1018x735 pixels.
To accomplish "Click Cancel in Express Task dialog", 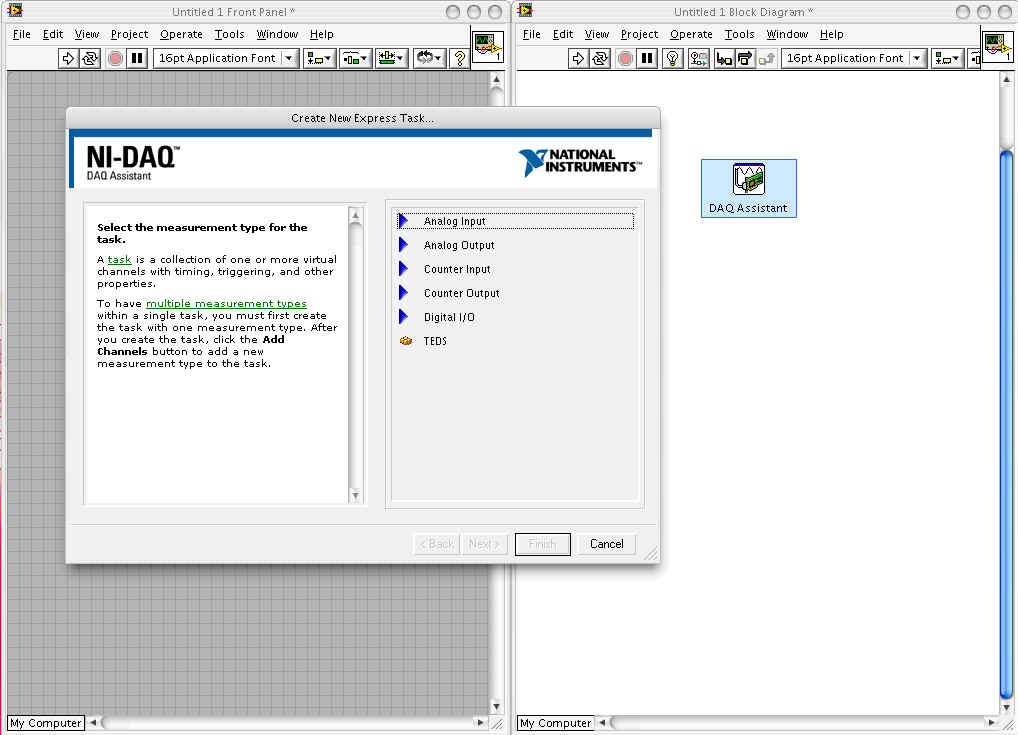I will pos(606,544).
